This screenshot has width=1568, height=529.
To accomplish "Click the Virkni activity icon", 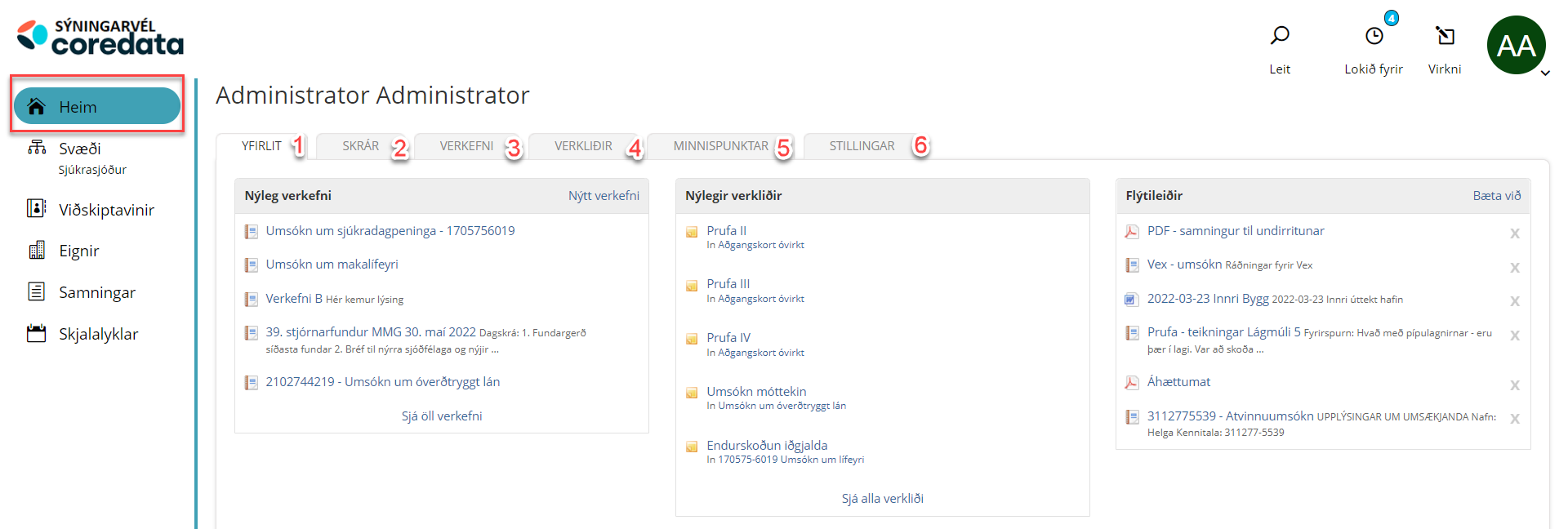I will pyautogui.click(x=1445, y=36).
